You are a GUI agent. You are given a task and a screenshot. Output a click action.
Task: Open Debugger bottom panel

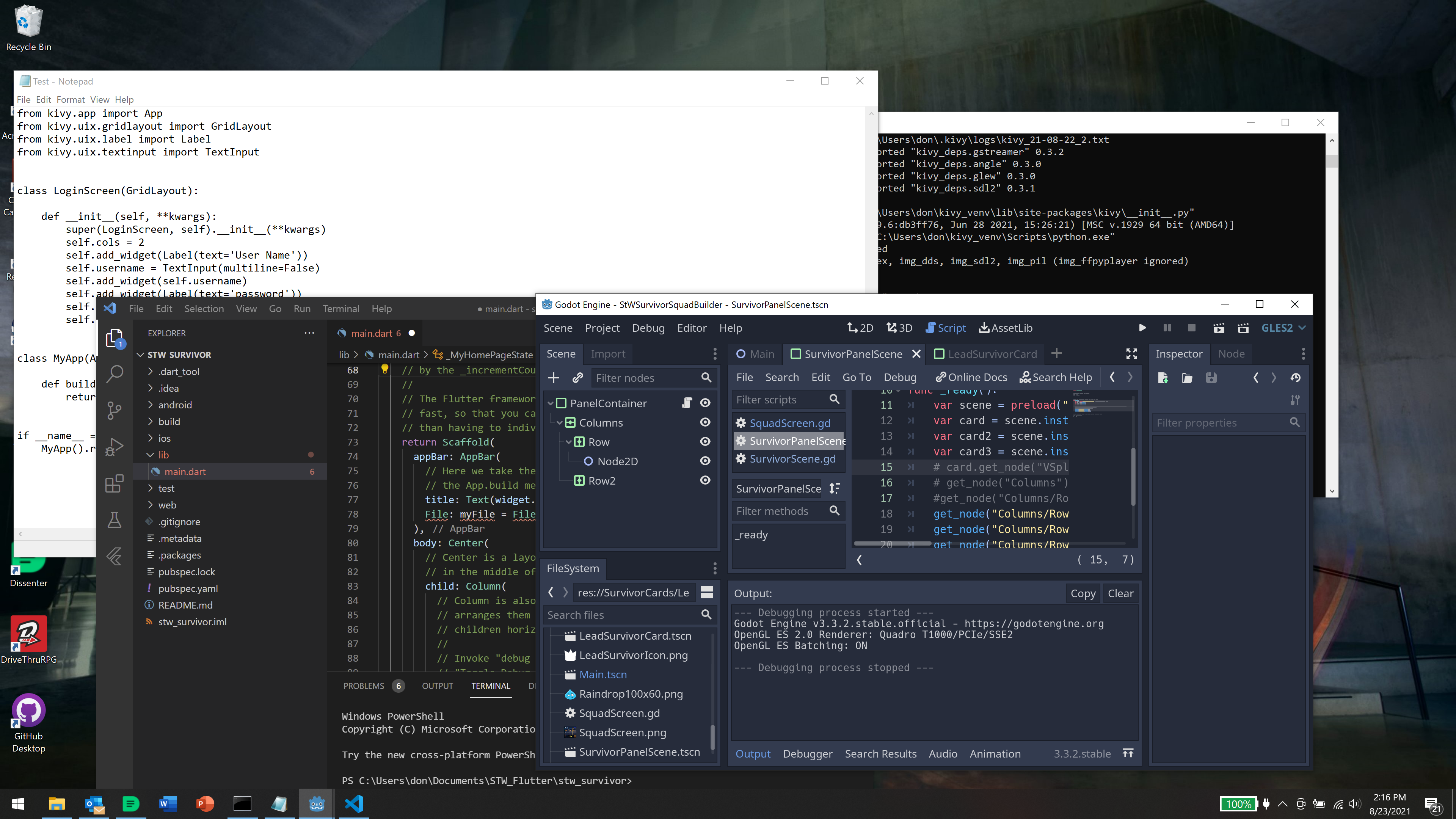[x=807, y=753]
